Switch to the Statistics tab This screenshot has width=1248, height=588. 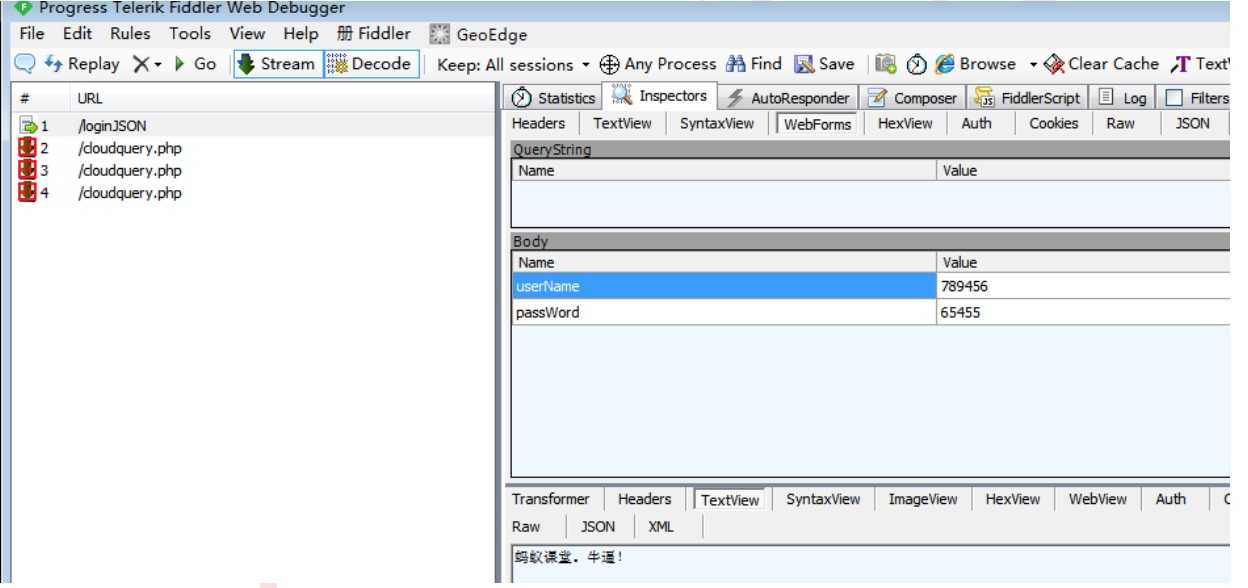tap(554, 97)
